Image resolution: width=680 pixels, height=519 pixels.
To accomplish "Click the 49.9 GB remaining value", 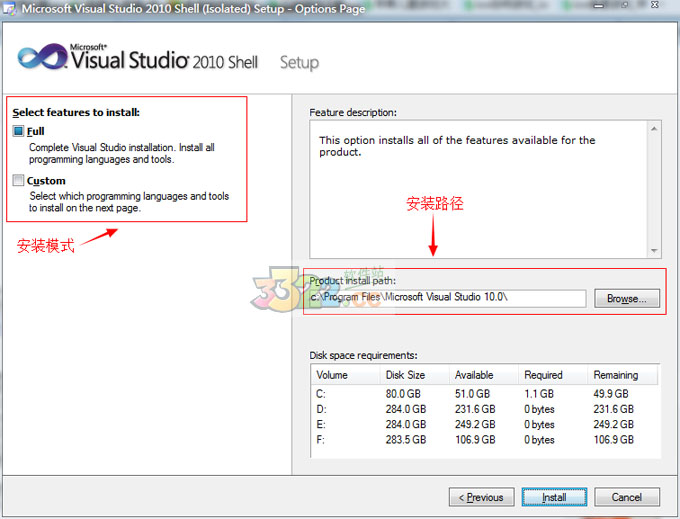I will [611, 394].
